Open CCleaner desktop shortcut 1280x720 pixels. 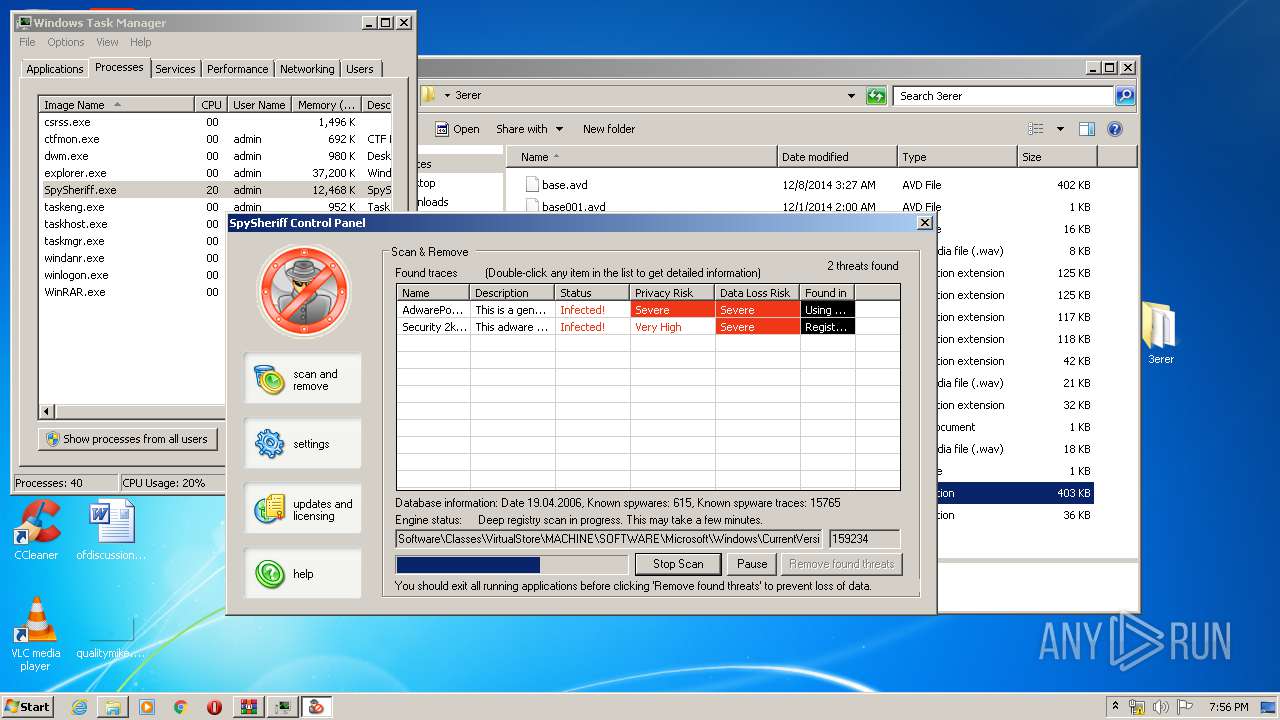pos(36,530)
